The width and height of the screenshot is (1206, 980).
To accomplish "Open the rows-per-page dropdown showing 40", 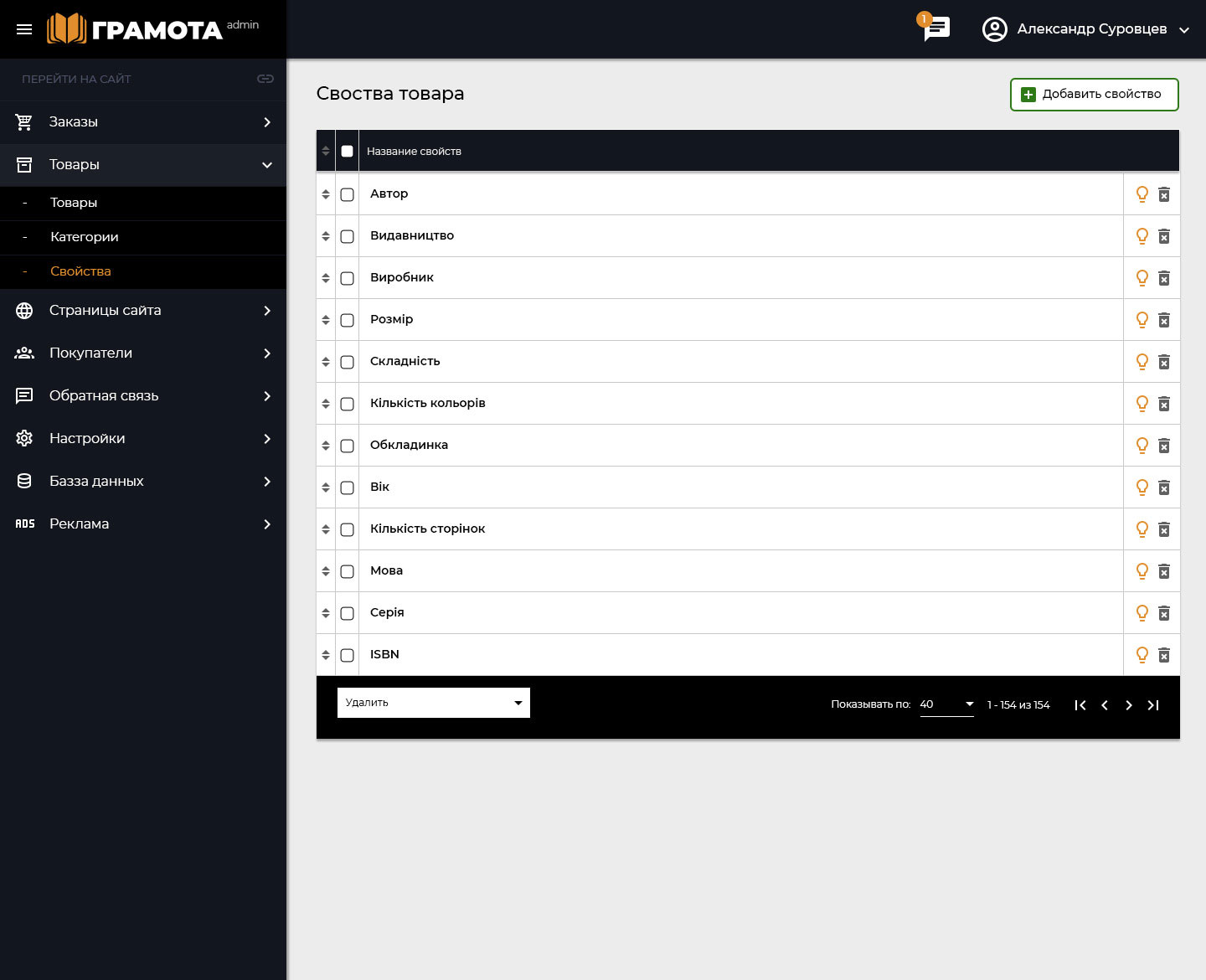I will click(x=947, y=704).
